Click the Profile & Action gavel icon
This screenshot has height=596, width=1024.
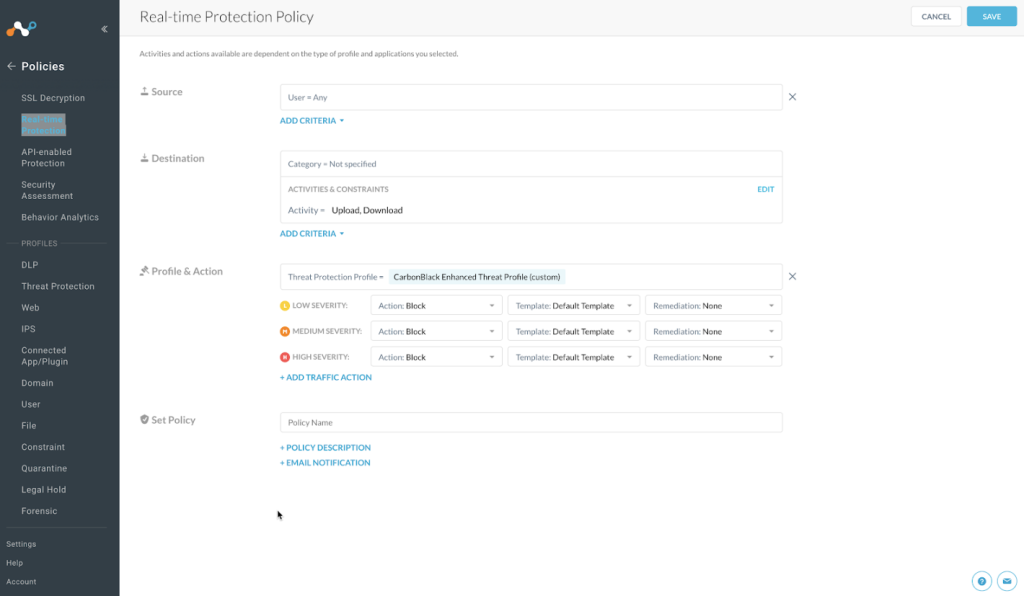click(144, 271)
